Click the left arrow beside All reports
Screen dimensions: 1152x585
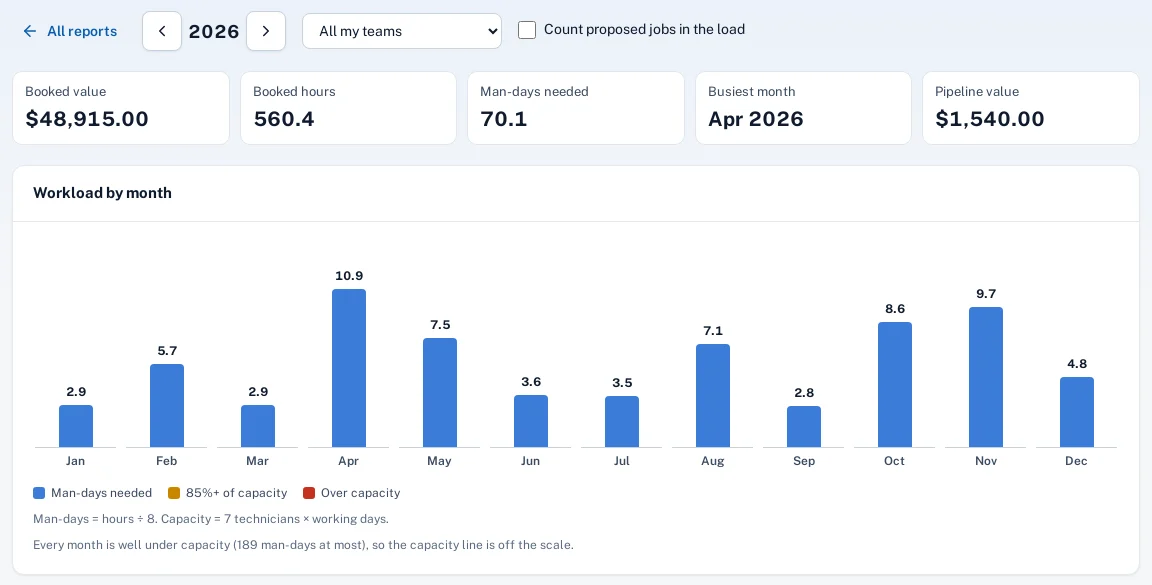coord(29,31)
